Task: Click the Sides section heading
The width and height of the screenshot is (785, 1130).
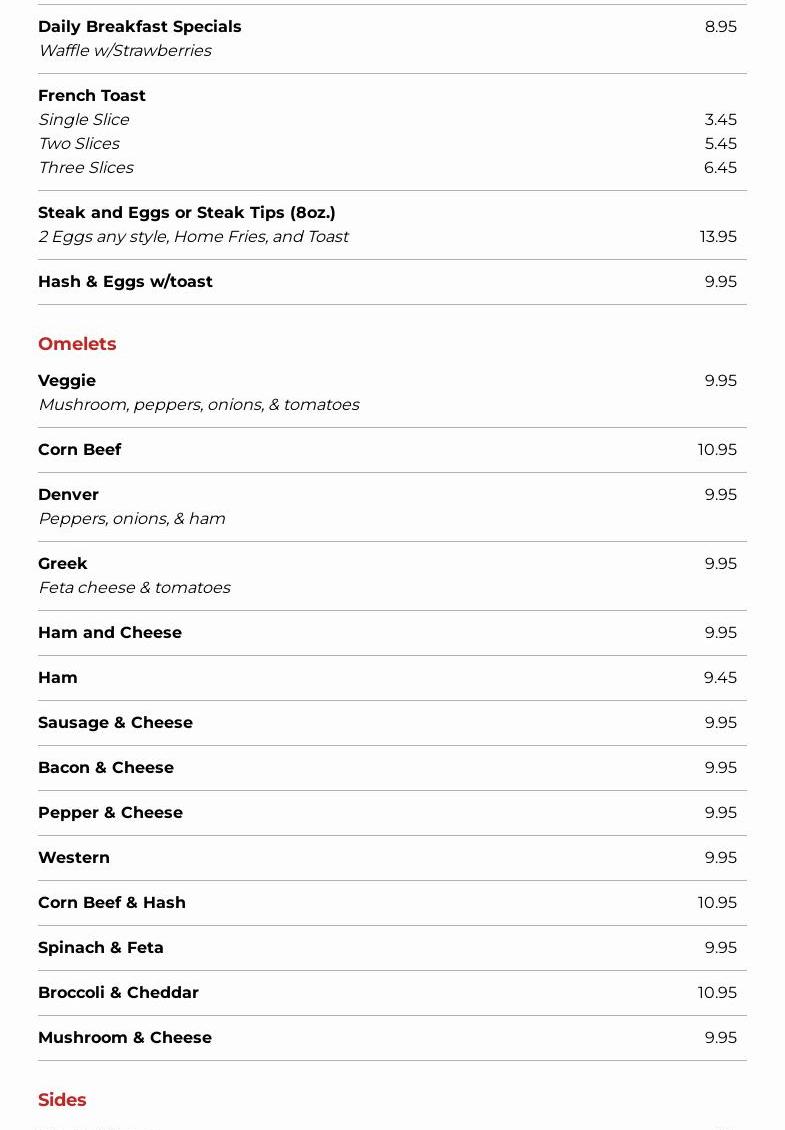Action: point(62,1100)
